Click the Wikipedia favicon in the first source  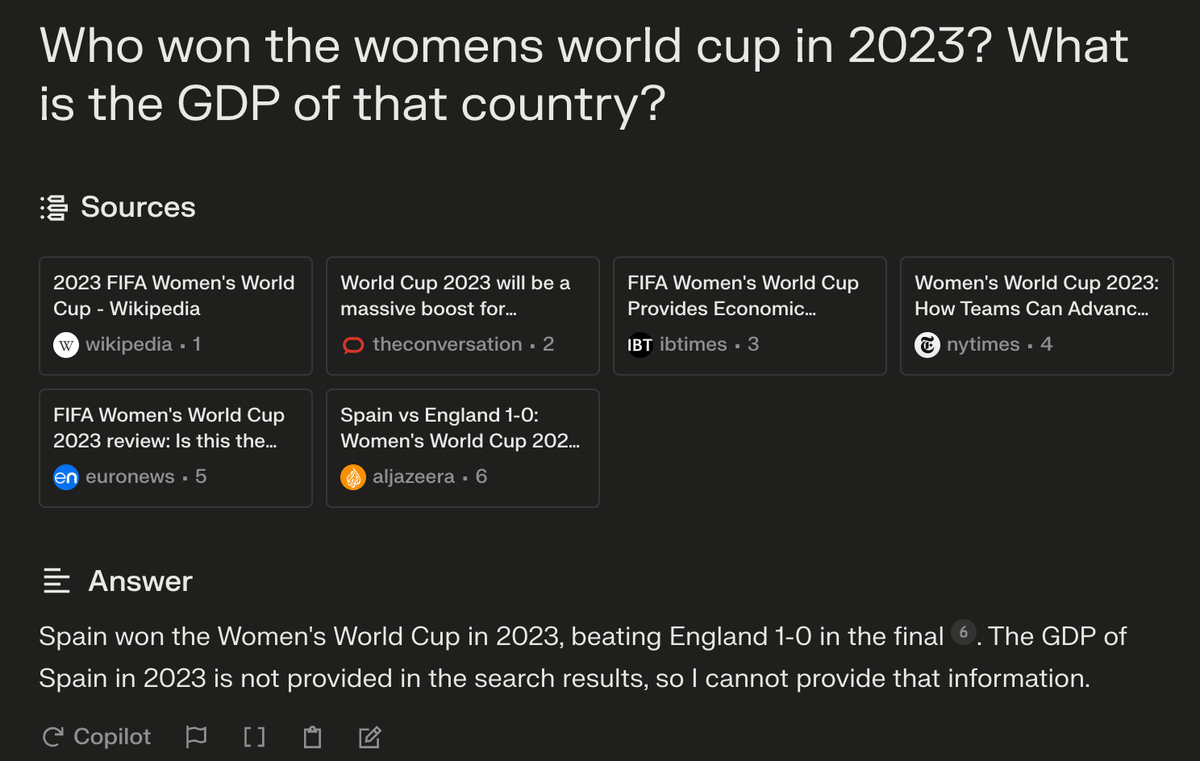(x=65, y=345)
